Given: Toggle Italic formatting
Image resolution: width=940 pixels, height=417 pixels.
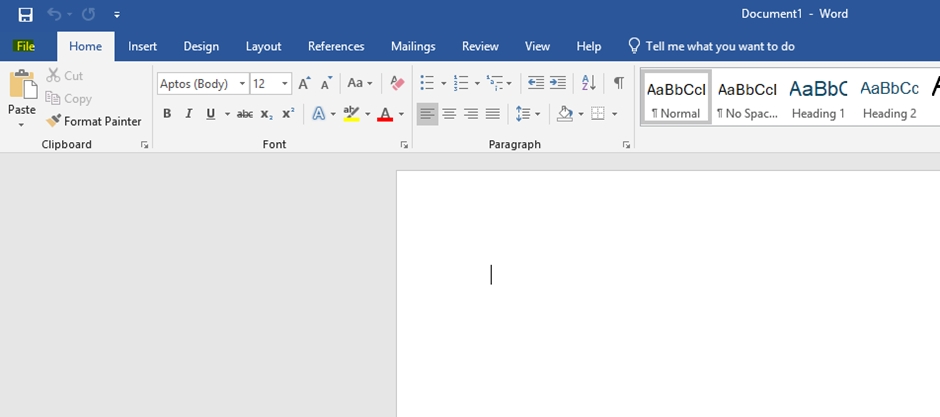Looking at the screenshot, I should click(x=188, y=114).
